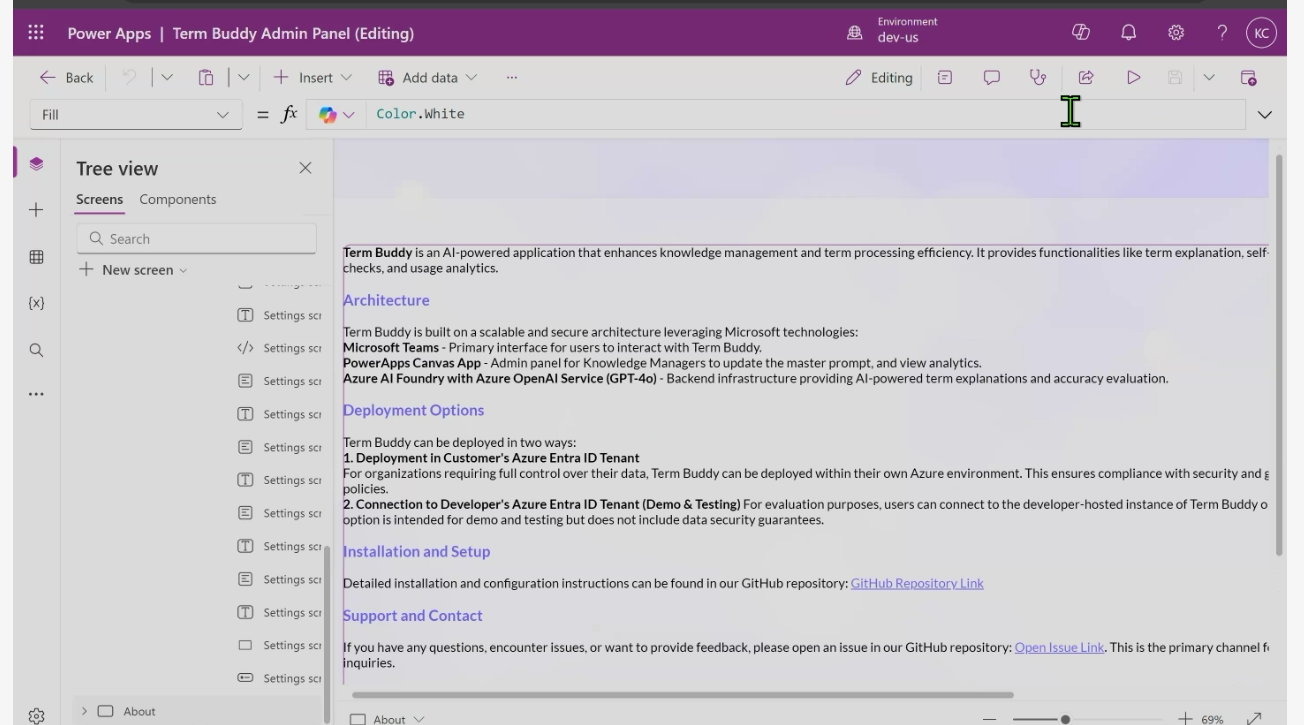Click the zoom in plus button
1304x725 pixels.
click(1185, 718)
